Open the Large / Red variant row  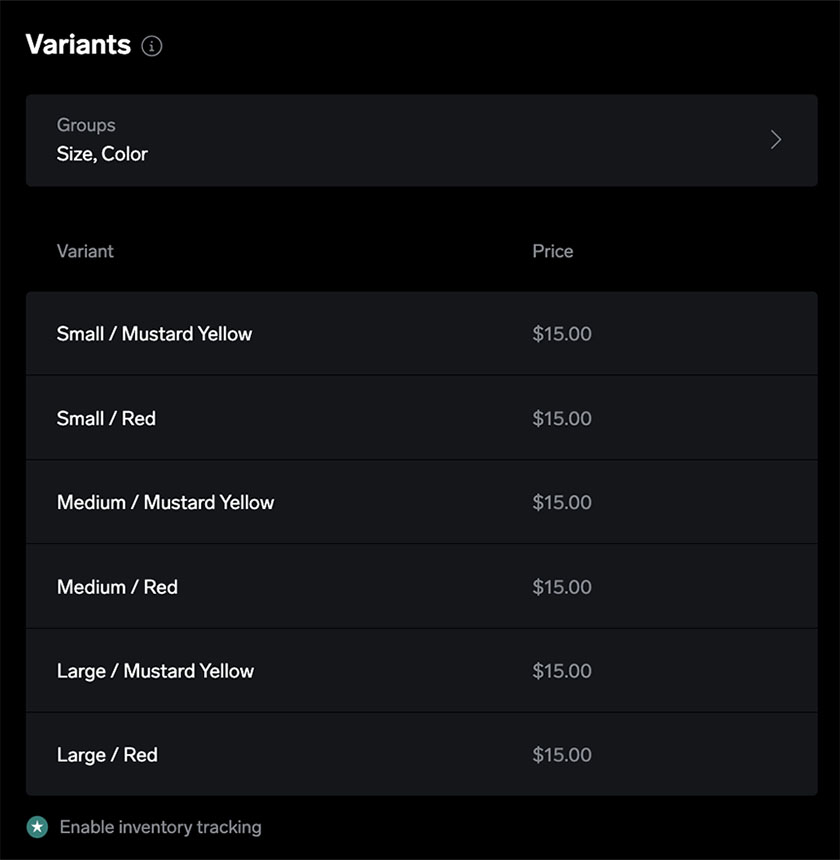click(x=422, y=755)
